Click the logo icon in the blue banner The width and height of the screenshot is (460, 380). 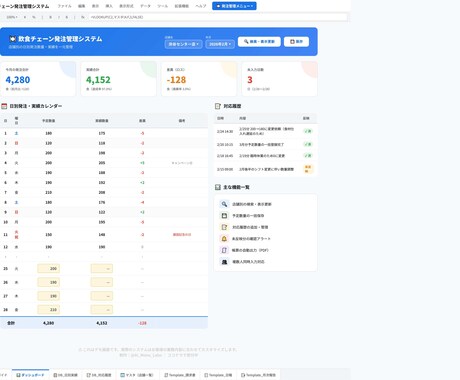13,39
